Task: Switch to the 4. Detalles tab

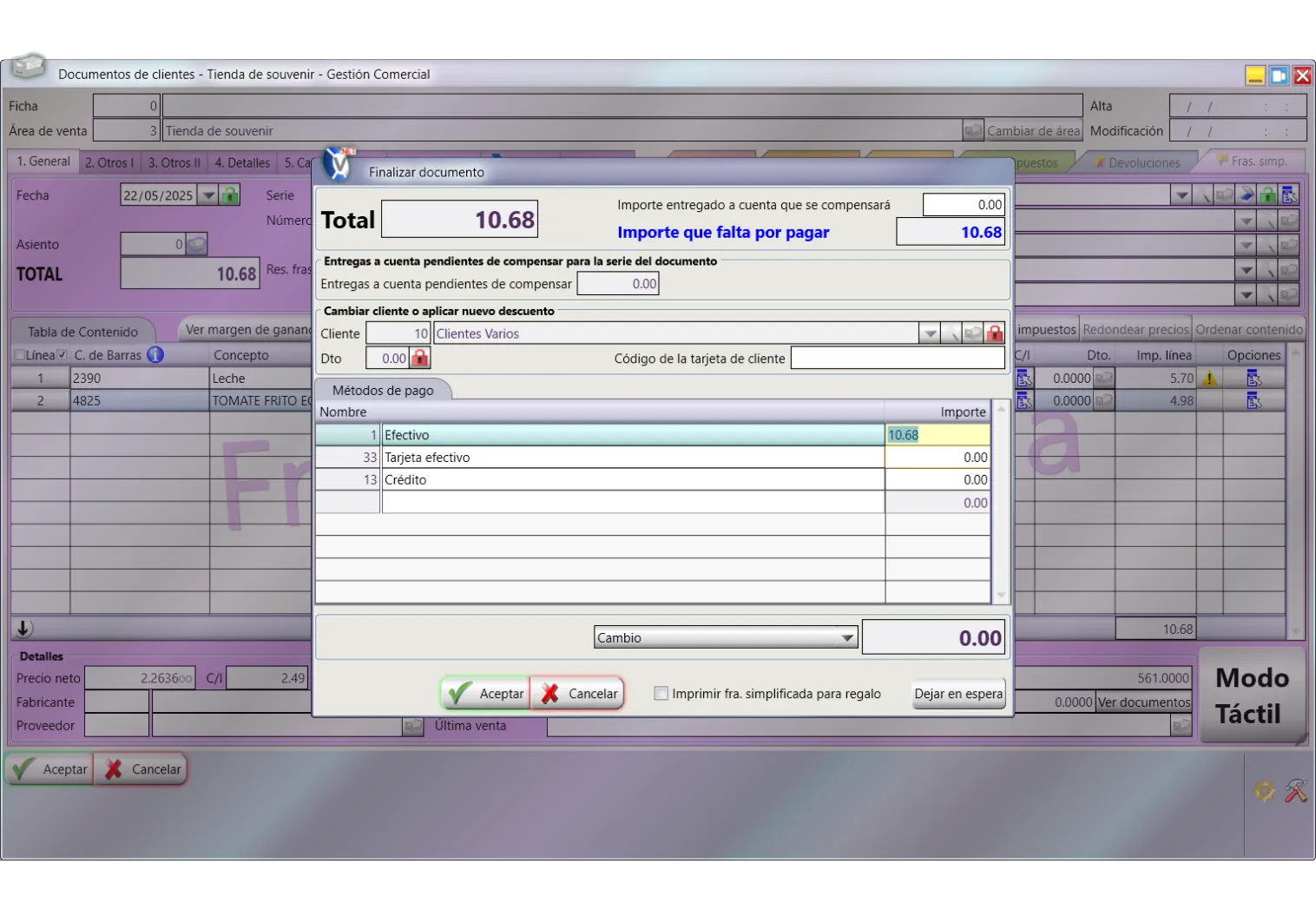Action: point(242,162)
